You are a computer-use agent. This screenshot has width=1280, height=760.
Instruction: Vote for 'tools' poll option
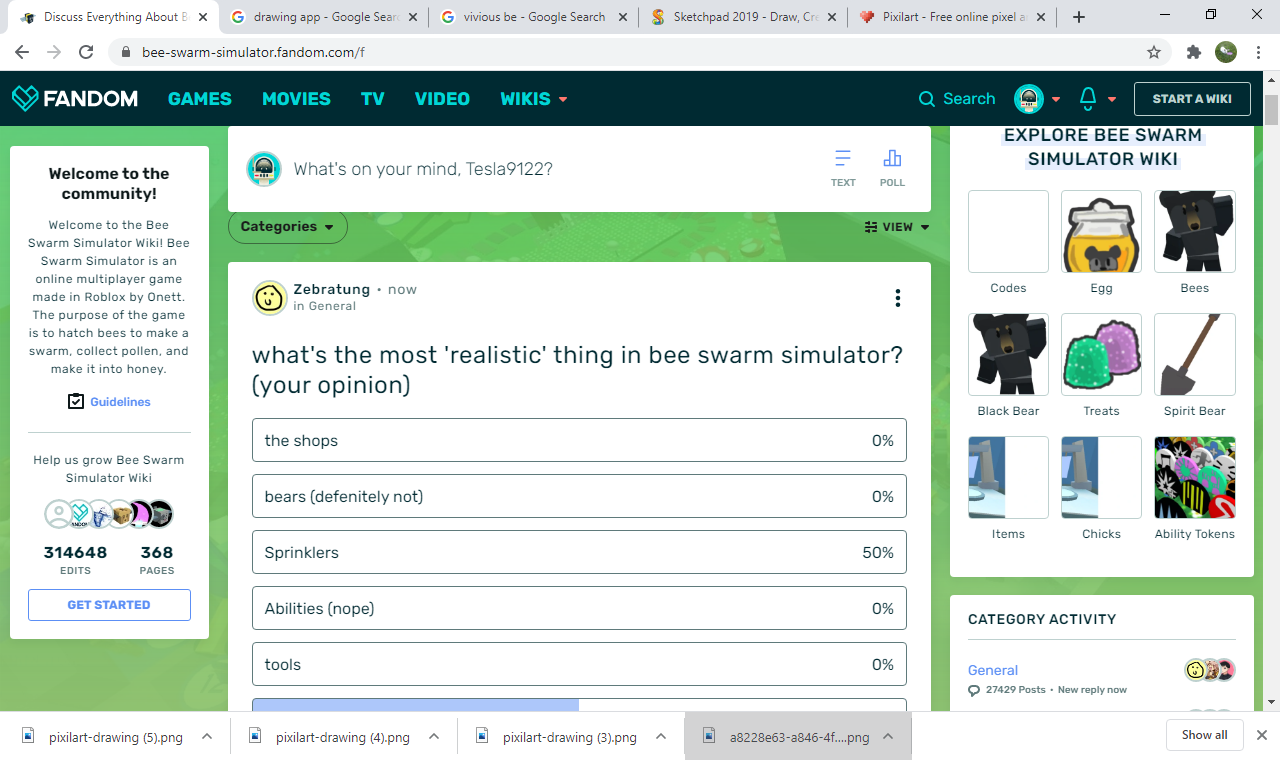[579, 664]
